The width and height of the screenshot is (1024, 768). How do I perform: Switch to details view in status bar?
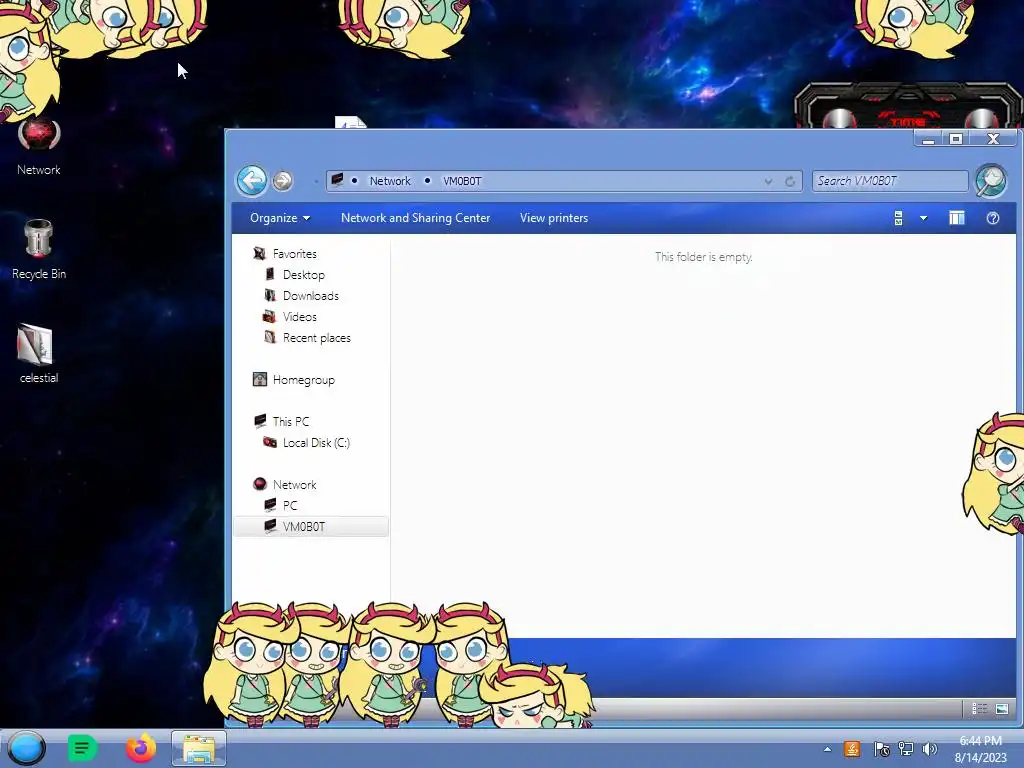979,709
